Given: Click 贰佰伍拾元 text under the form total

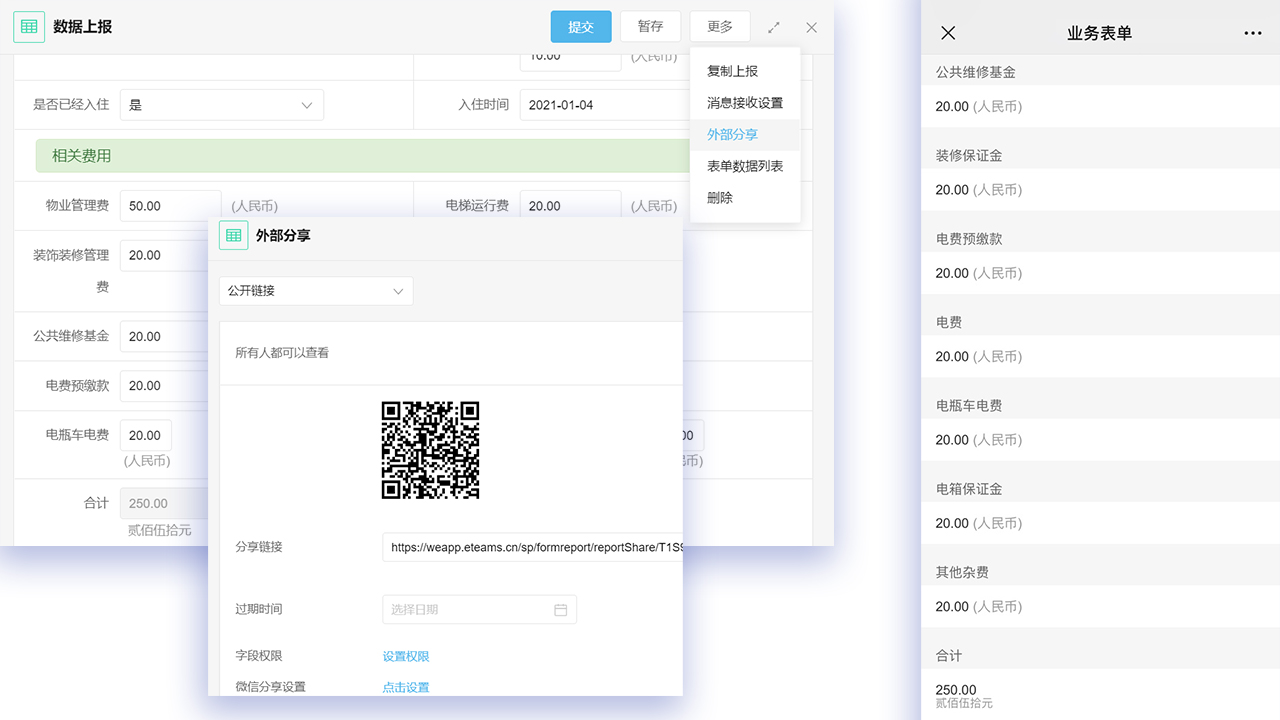Looking at the screenshot, I should [x=159, y=531].
